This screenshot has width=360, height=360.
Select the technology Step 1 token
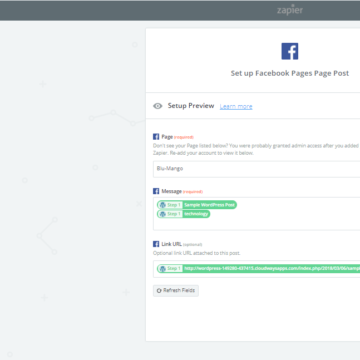(184, 214)
